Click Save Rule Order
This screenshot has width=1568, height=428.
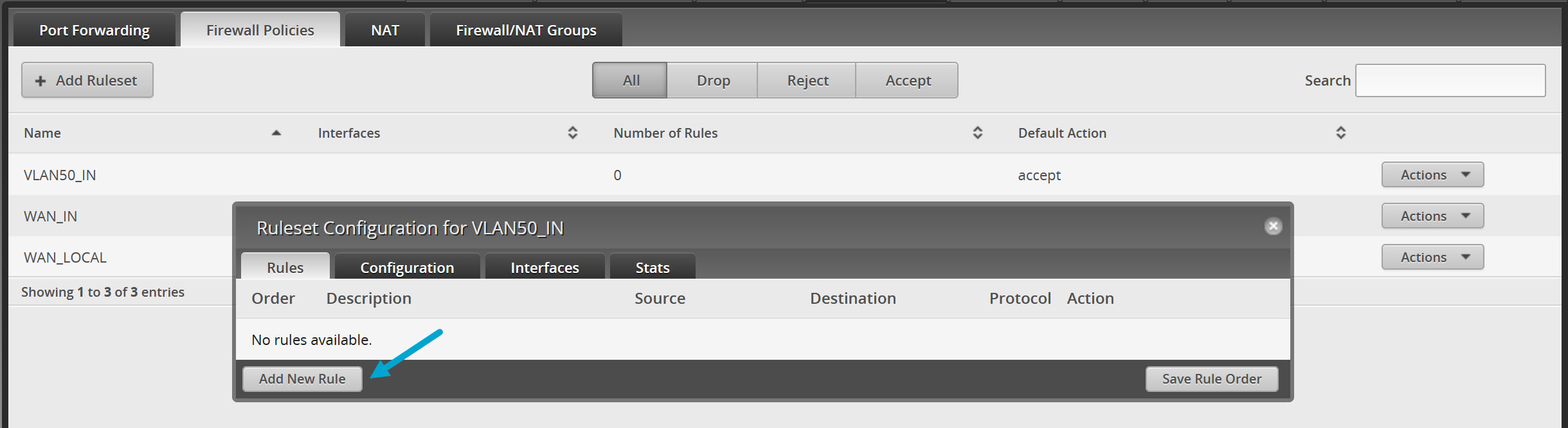click(1211, 379)
